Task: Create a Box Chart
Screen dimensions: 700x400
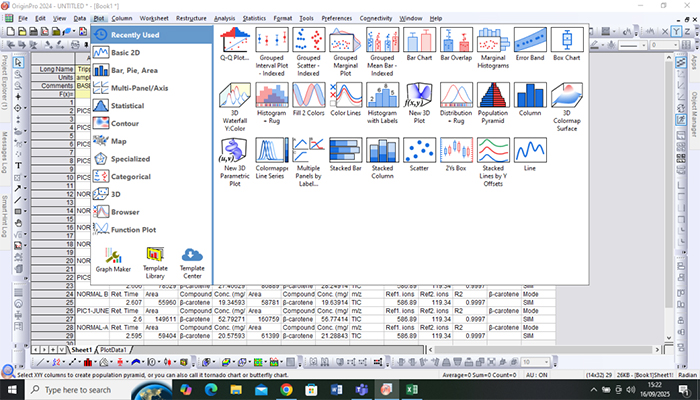Action: pyautogui.click(x=567, y=44)
